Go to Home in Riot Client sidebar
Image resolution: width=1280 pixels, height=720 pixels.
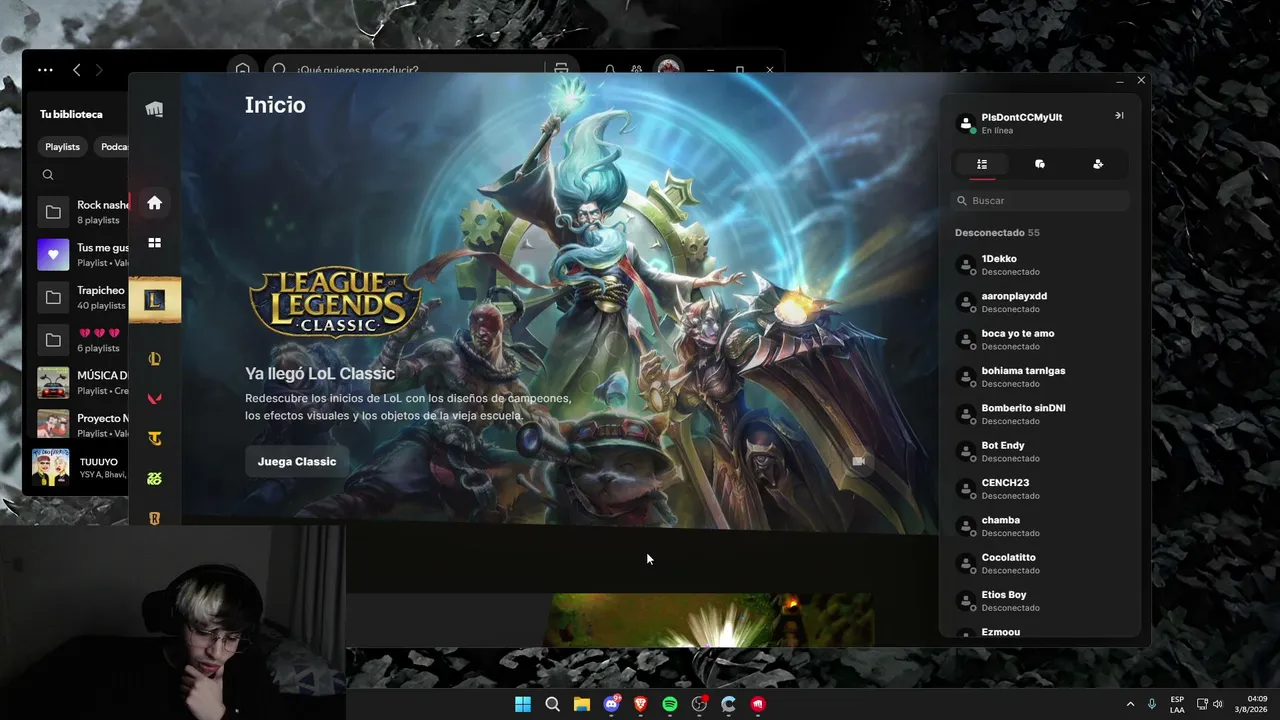[154, 203]
